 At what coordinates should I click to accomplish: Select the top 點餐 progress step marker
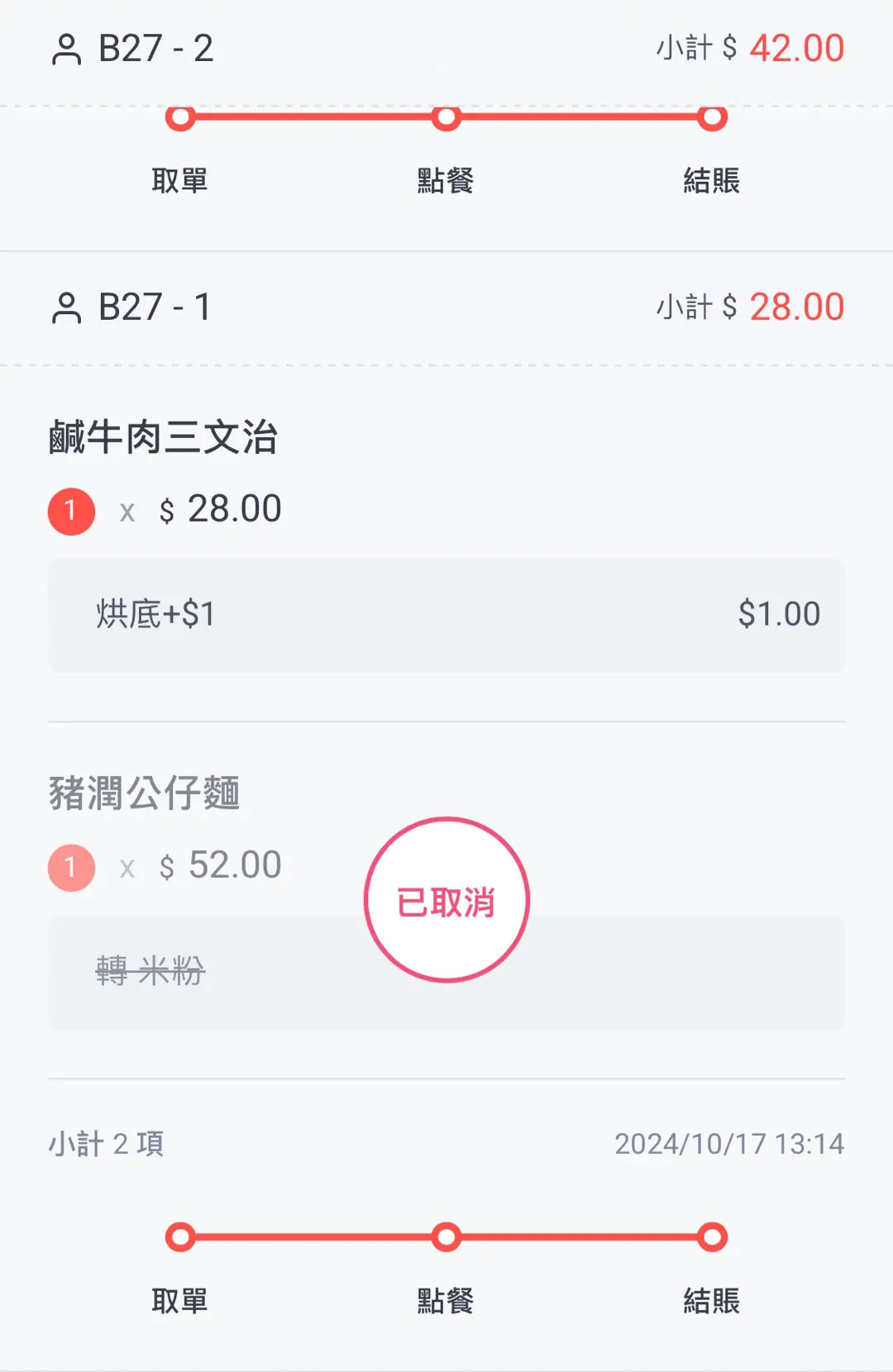pos(446,118)
